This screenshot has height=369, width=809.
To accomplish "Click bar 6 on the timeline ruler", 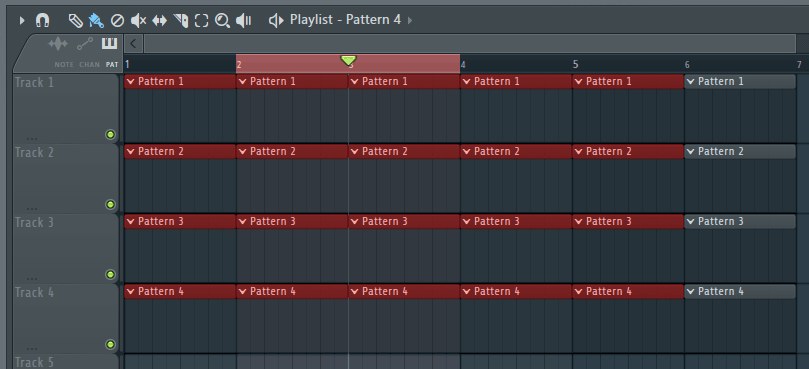I will (687, 65).
